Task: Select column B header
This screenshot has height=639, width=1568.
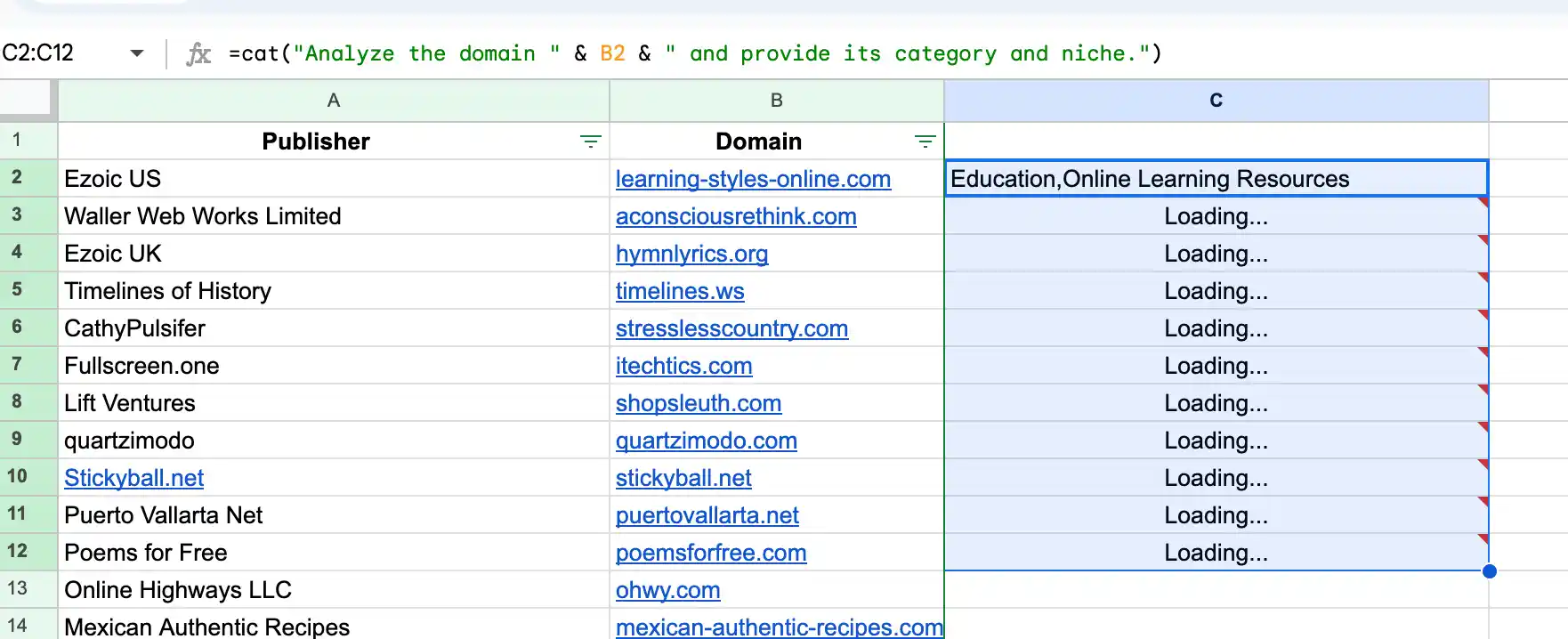Action: [777, 101]
